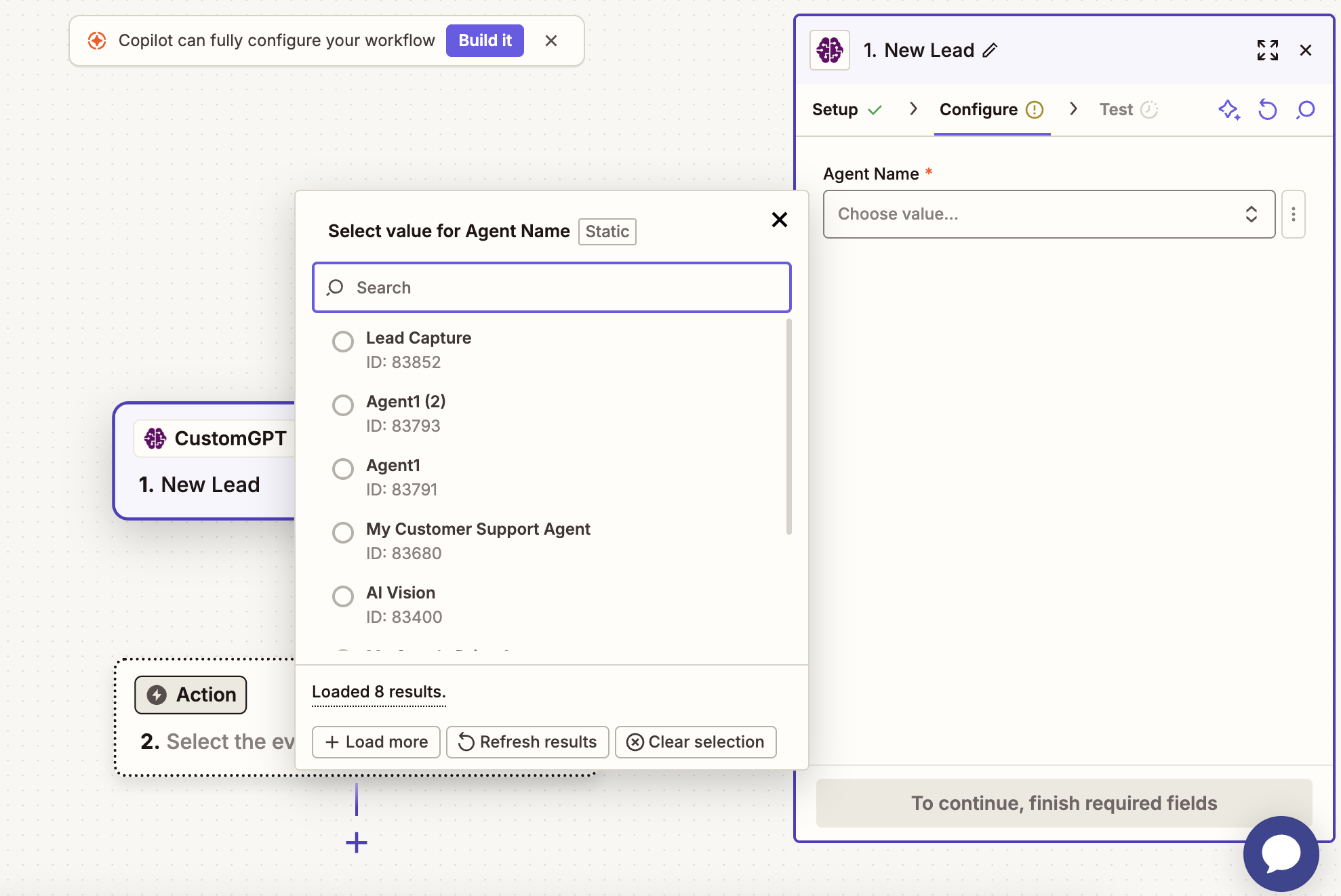
Task: Click the Build it button
Action: 485,41
